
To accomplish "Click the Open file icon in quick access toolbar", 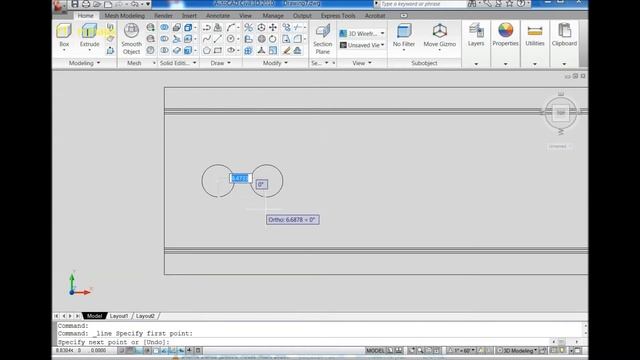I will [97, 4].
